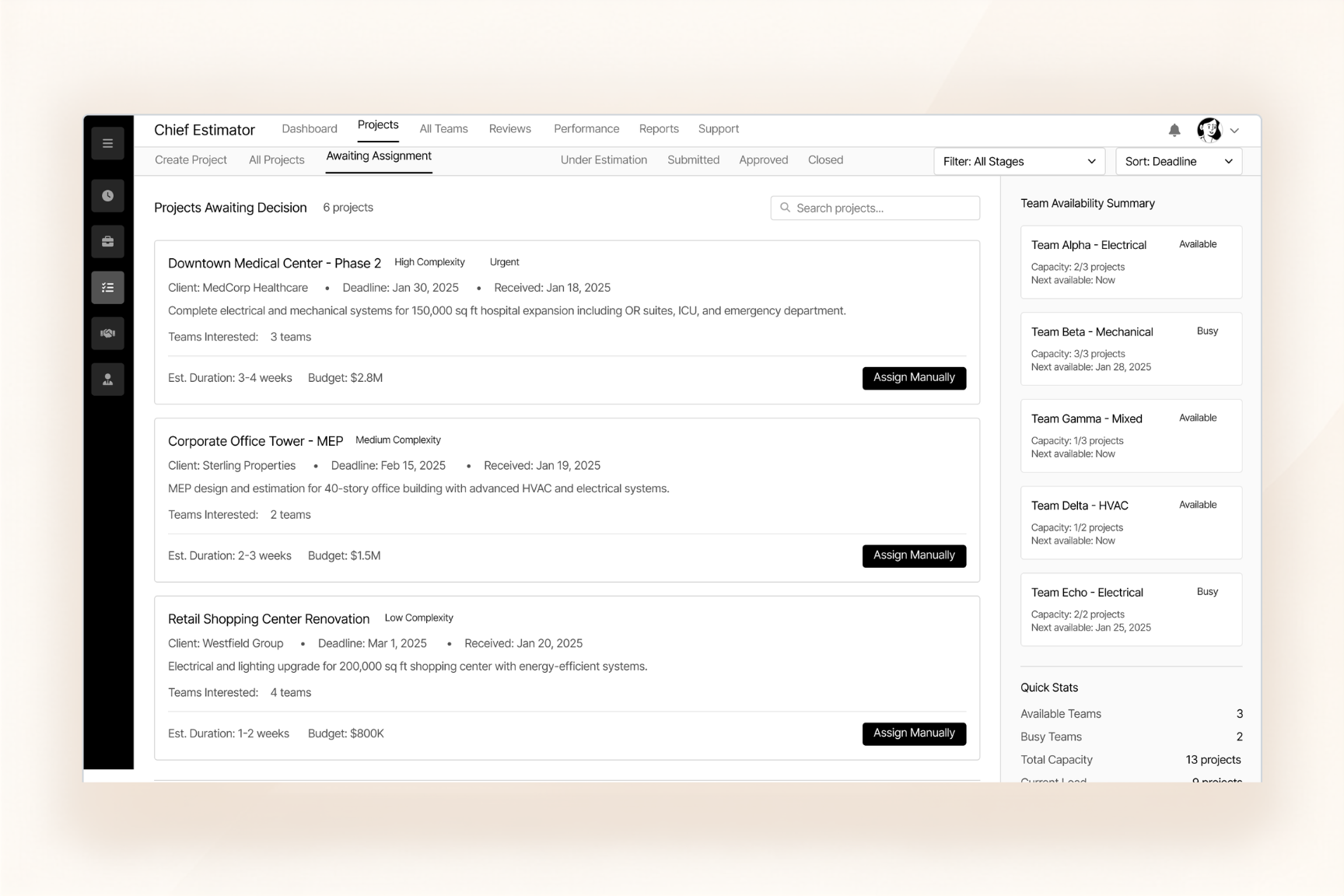
Task: Expand the account menu chevron
Action: [1234, 131]
